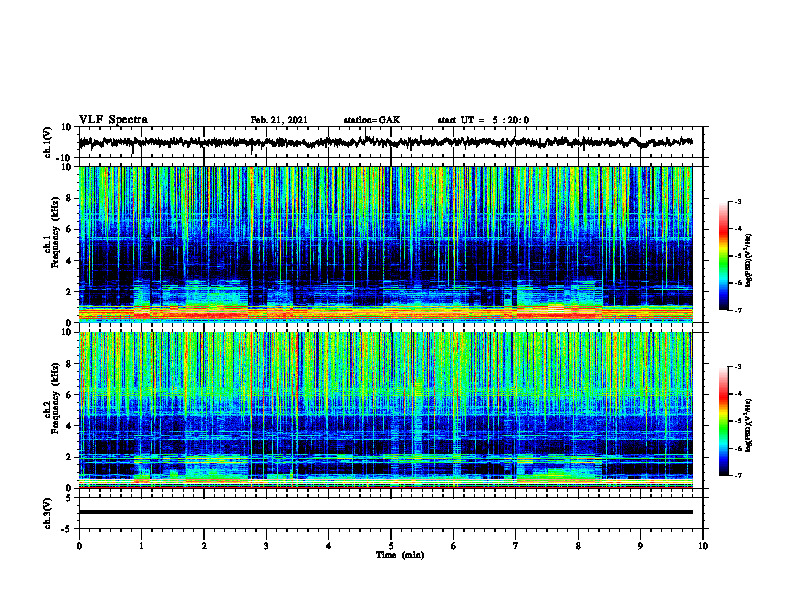Click time axis tick label "2"
The image size is (792, 612).
pos(204,546)
